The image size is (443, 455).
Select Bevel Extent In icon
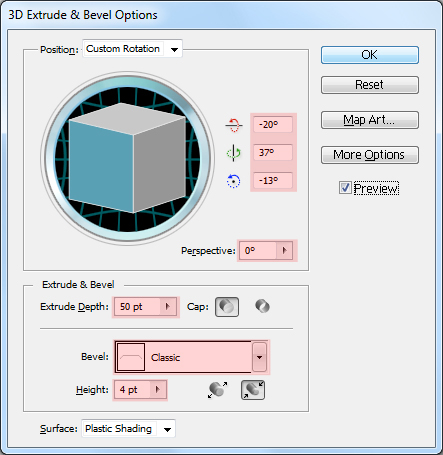click(253, 390)
